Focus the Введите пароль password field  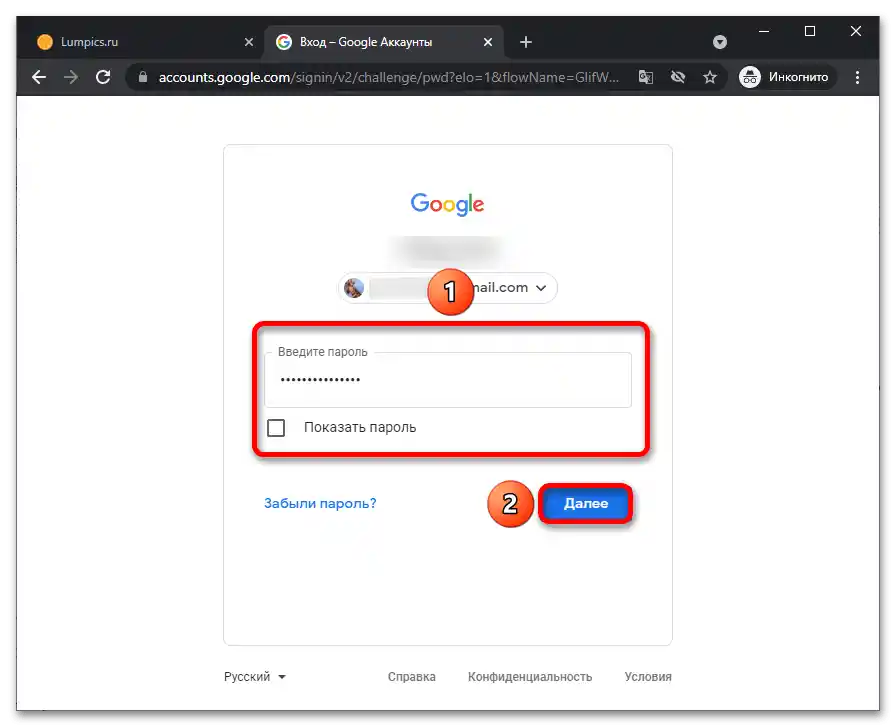coord(447,380)
